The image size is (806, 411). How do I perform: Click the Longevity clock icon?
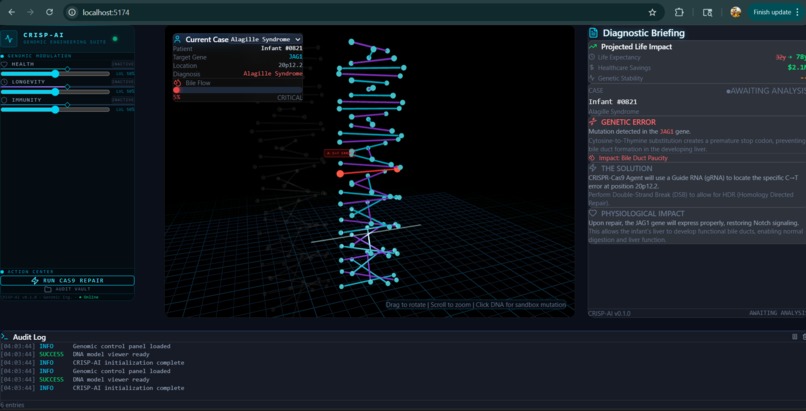5,82
